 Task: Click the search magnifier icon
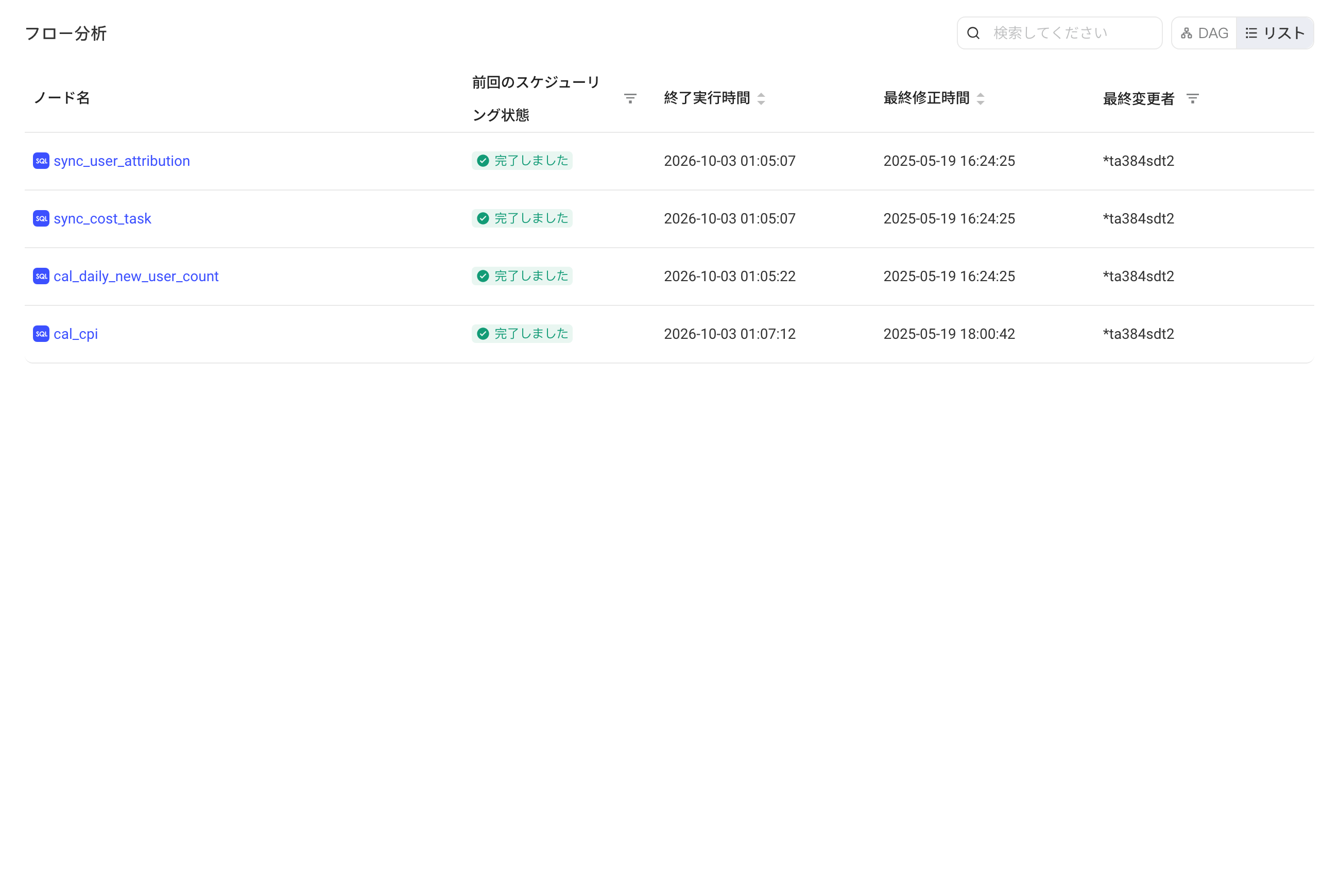click(973, 33)
